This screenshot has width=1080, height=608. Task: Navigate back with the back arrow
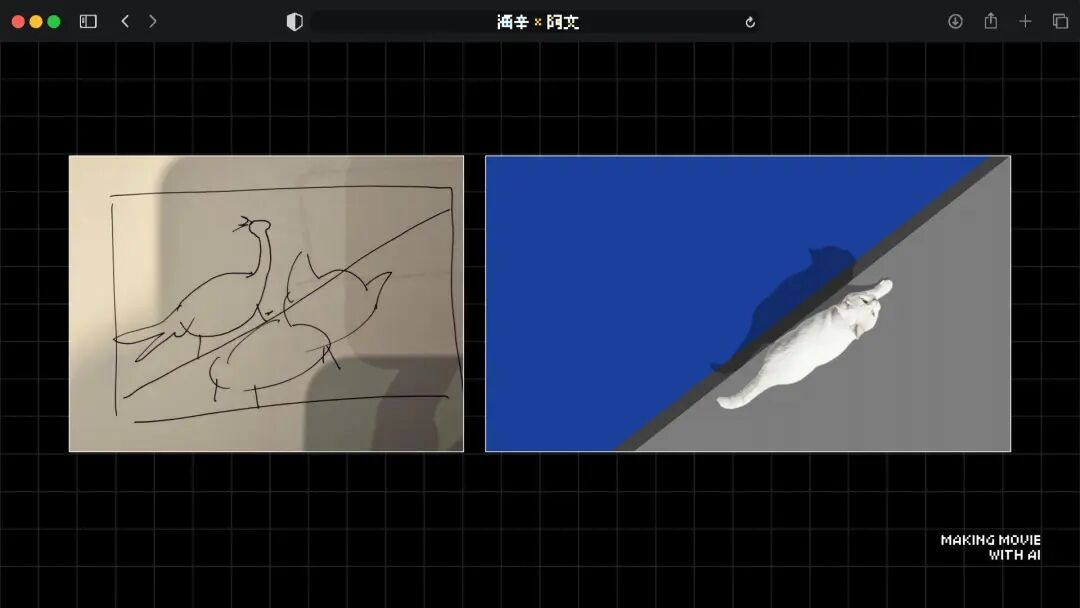(x=123, y=20)
